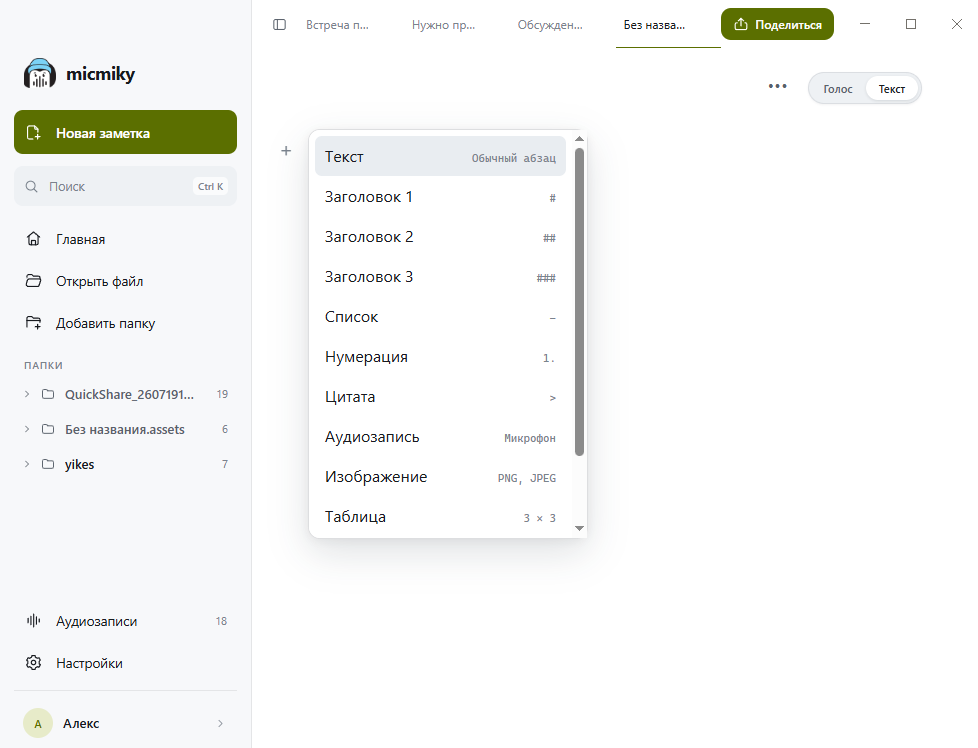Insert a Таблица 3 × 3

[440, 517]
